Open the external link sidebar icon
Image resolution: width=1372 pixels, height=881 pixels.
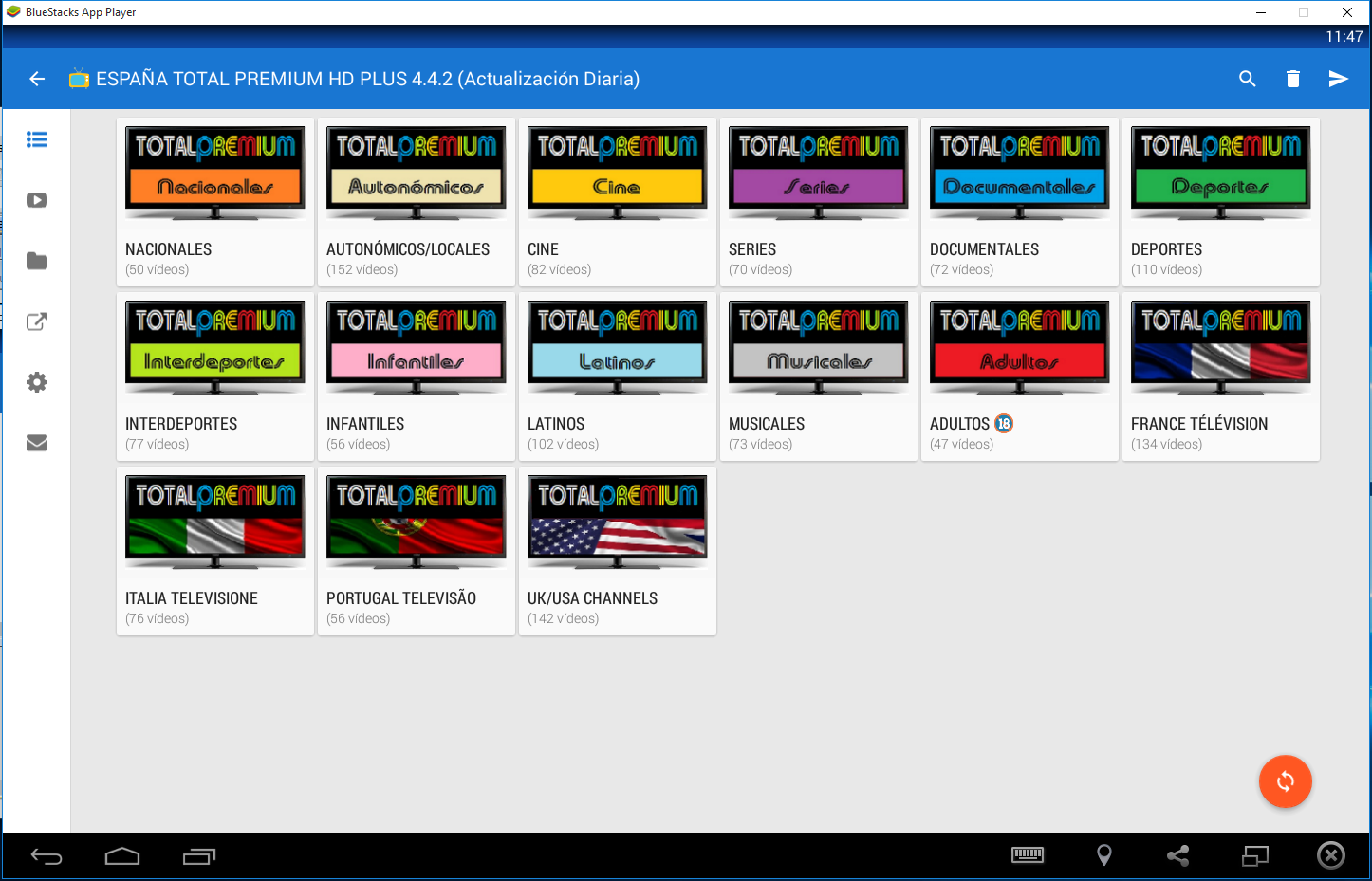[37, 321]
